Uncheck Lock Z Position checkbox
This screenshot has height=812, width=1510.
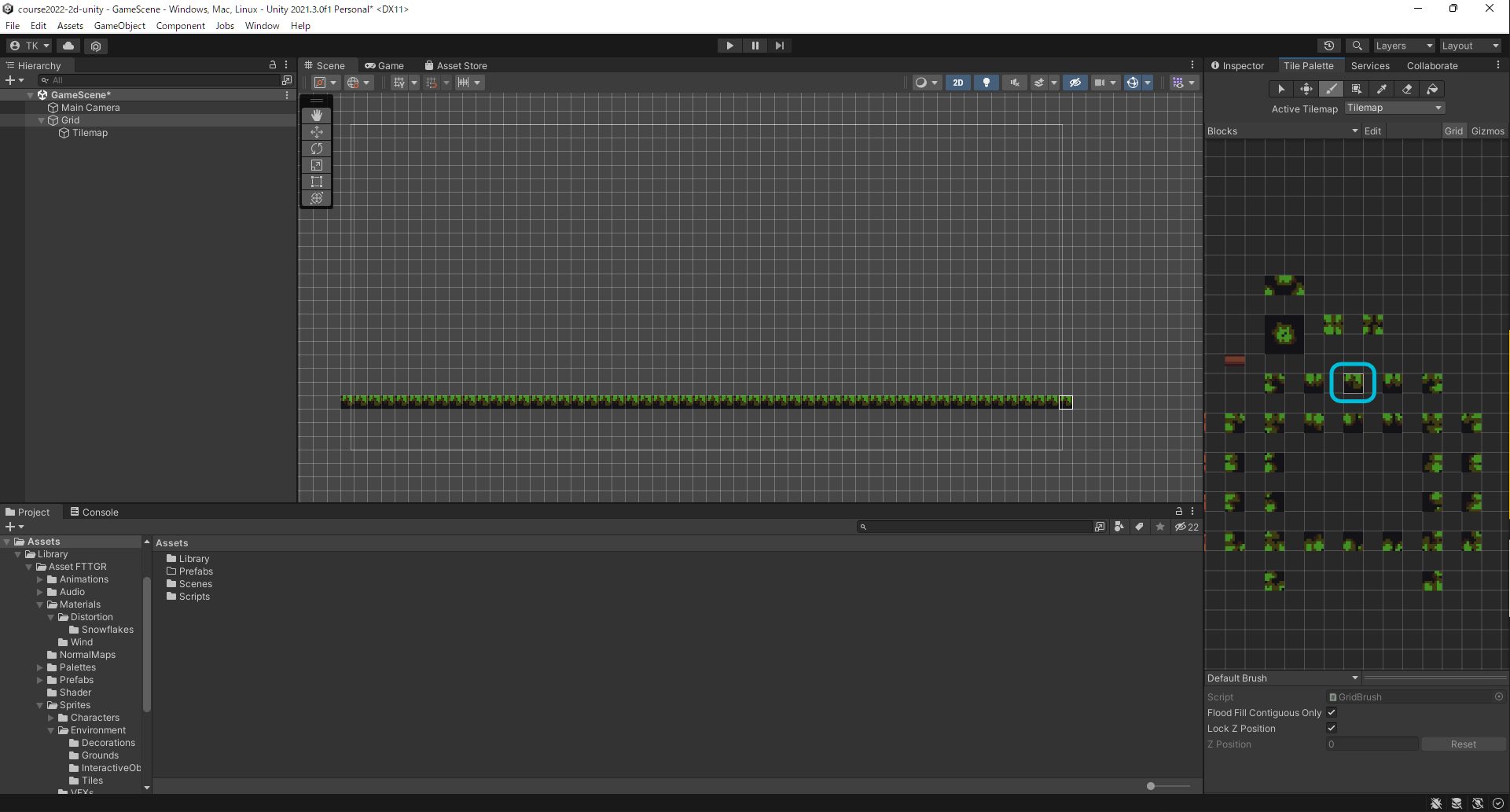[1332, 728]
